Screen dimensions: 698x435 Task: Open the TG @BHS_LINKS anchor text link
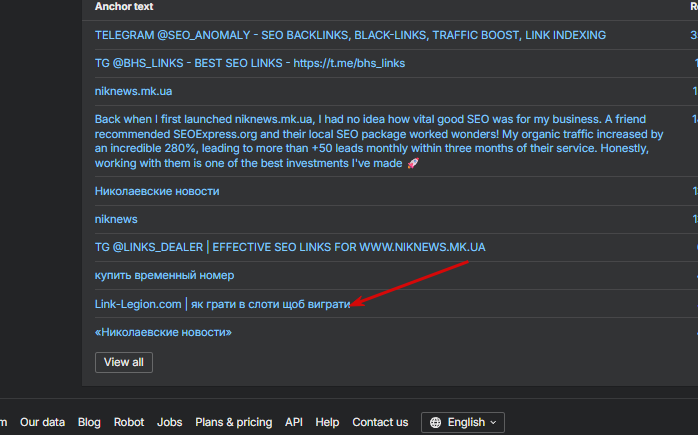point(250,63)
